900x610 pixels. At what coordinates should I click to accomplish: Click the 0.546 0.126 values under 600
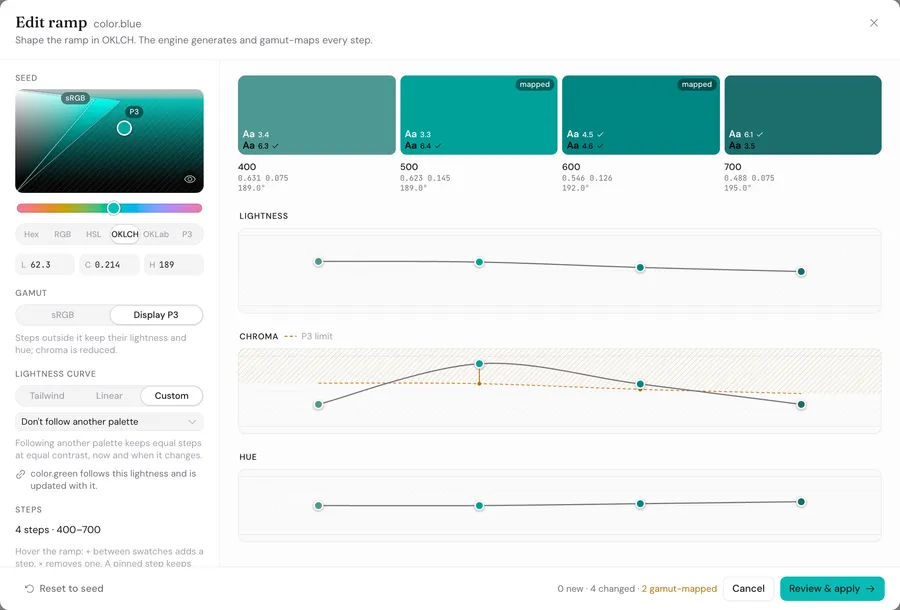click(587, 178)
